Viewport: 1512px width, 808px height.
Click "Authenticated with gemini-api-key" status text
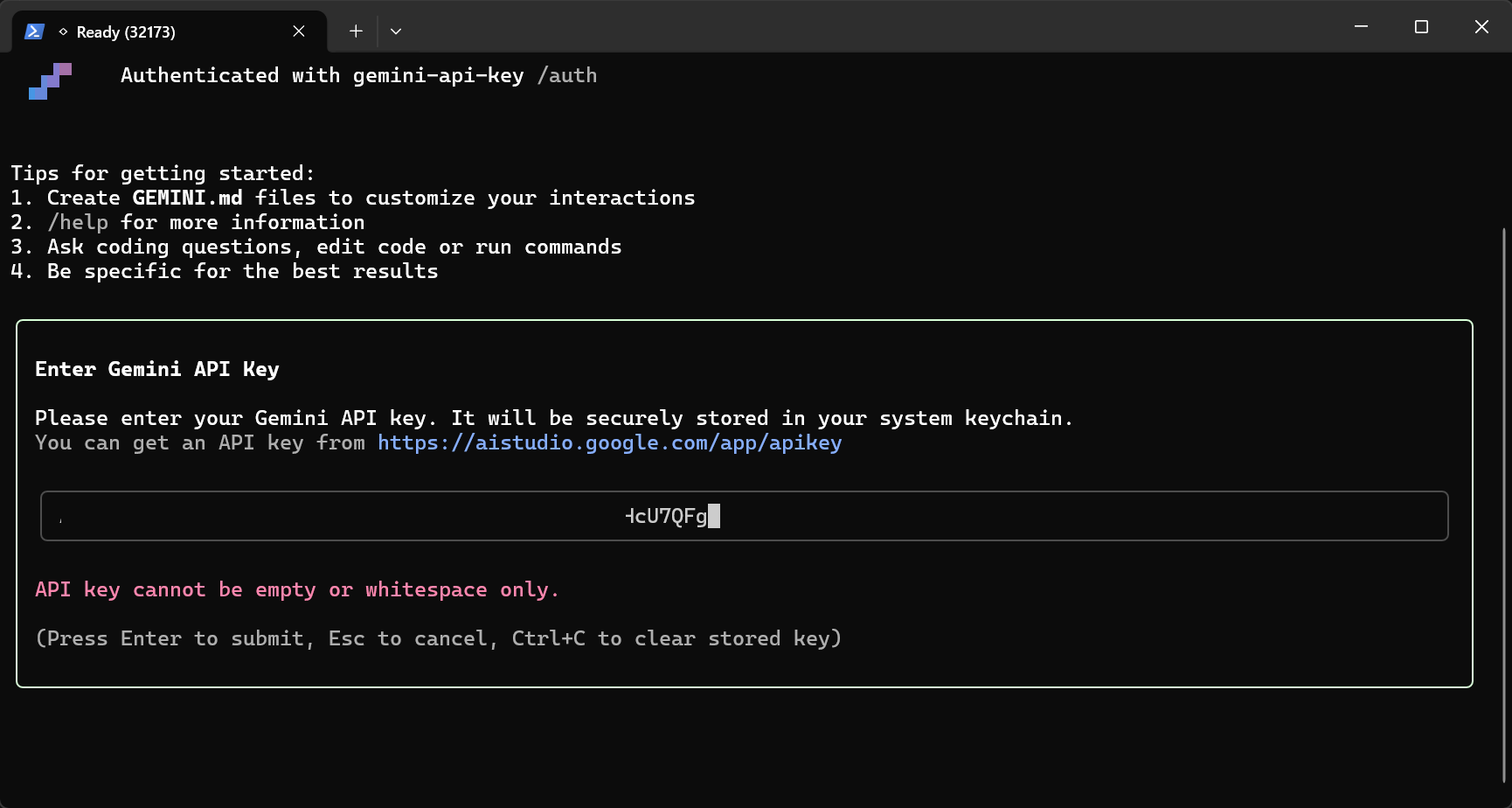tap(323, 75)
